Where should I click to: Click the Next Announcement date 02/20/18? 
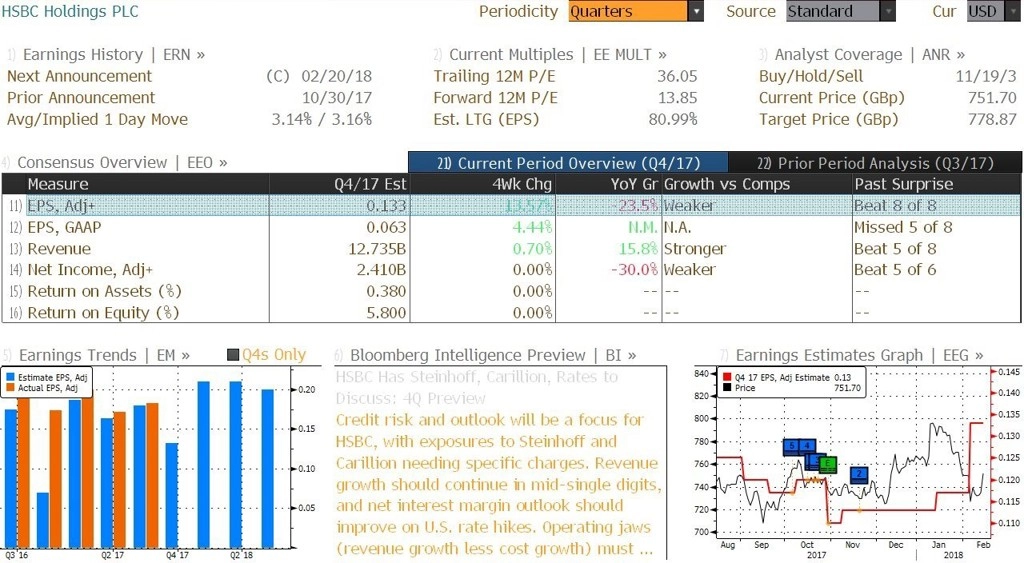point(336,76)
